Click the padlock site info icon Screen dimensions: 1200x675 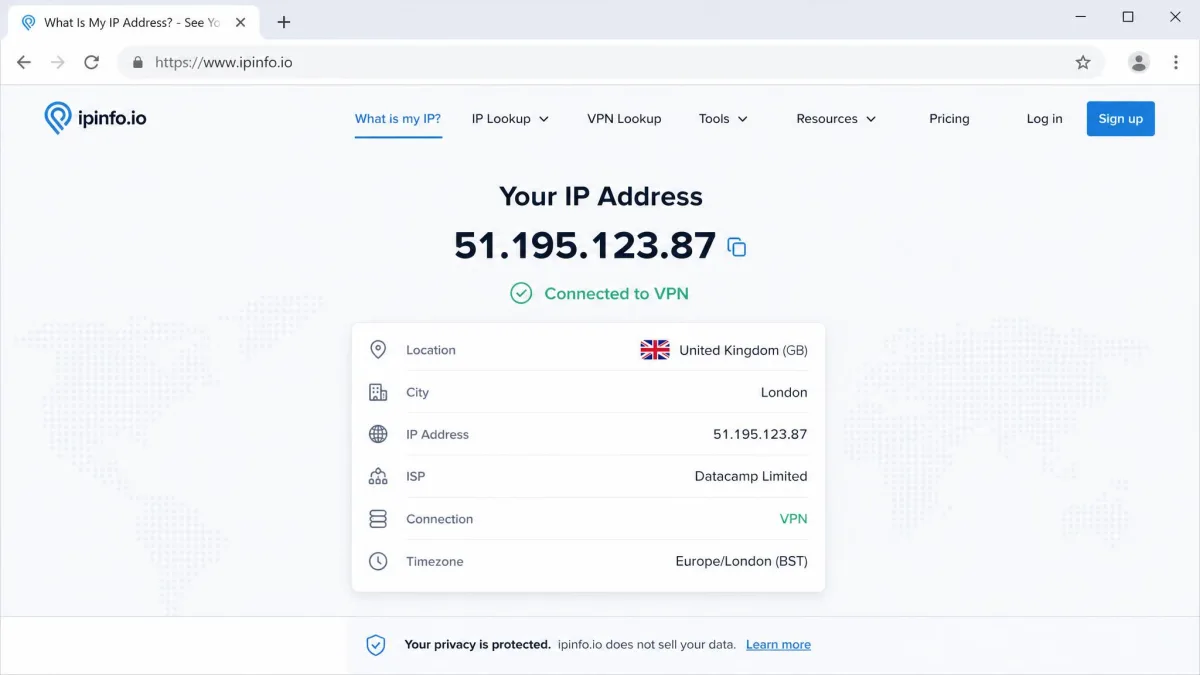pyautogui.click(x=138, y=62)
